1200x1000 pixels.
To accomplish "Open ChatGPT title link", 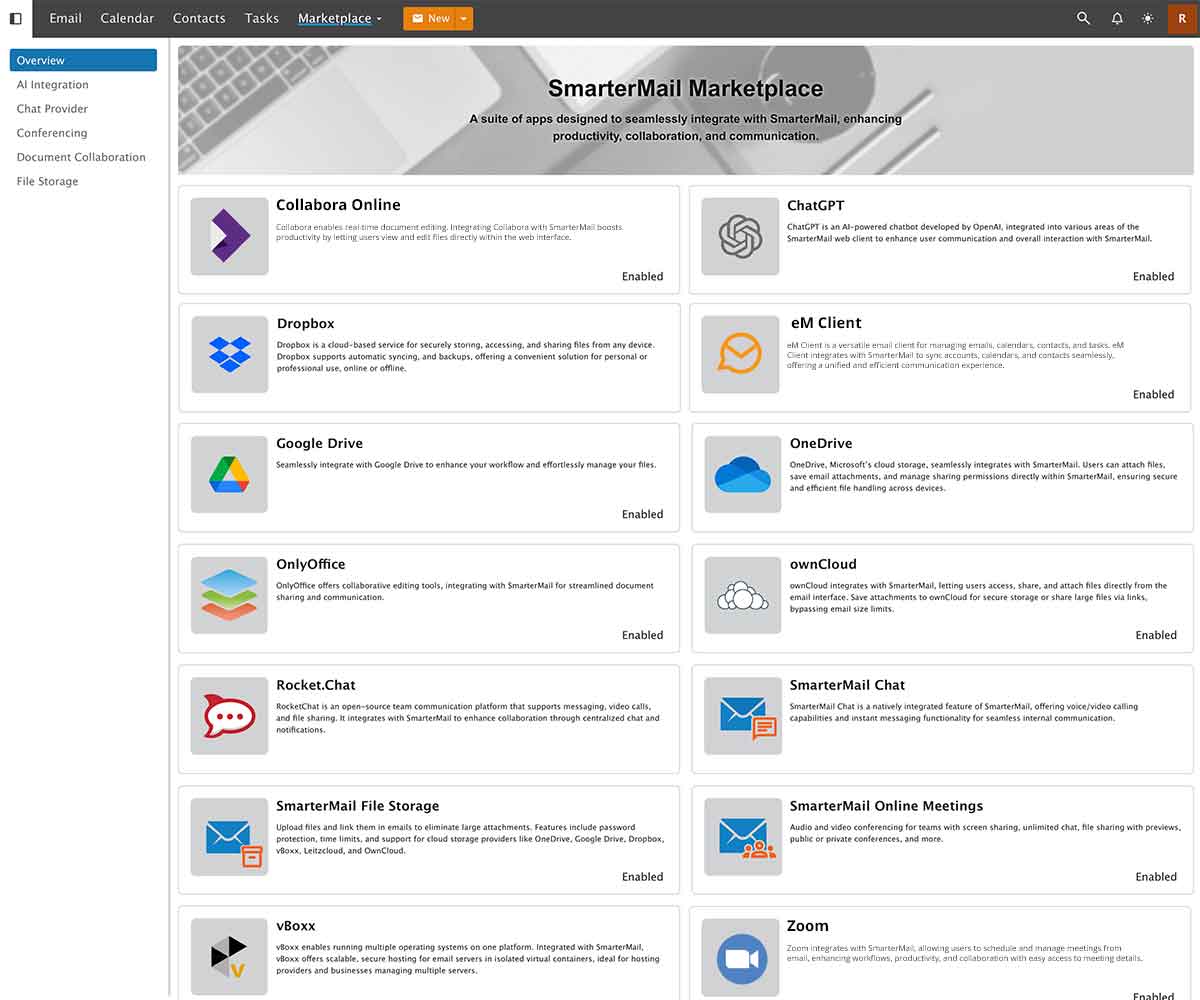I will pos(816,205).
